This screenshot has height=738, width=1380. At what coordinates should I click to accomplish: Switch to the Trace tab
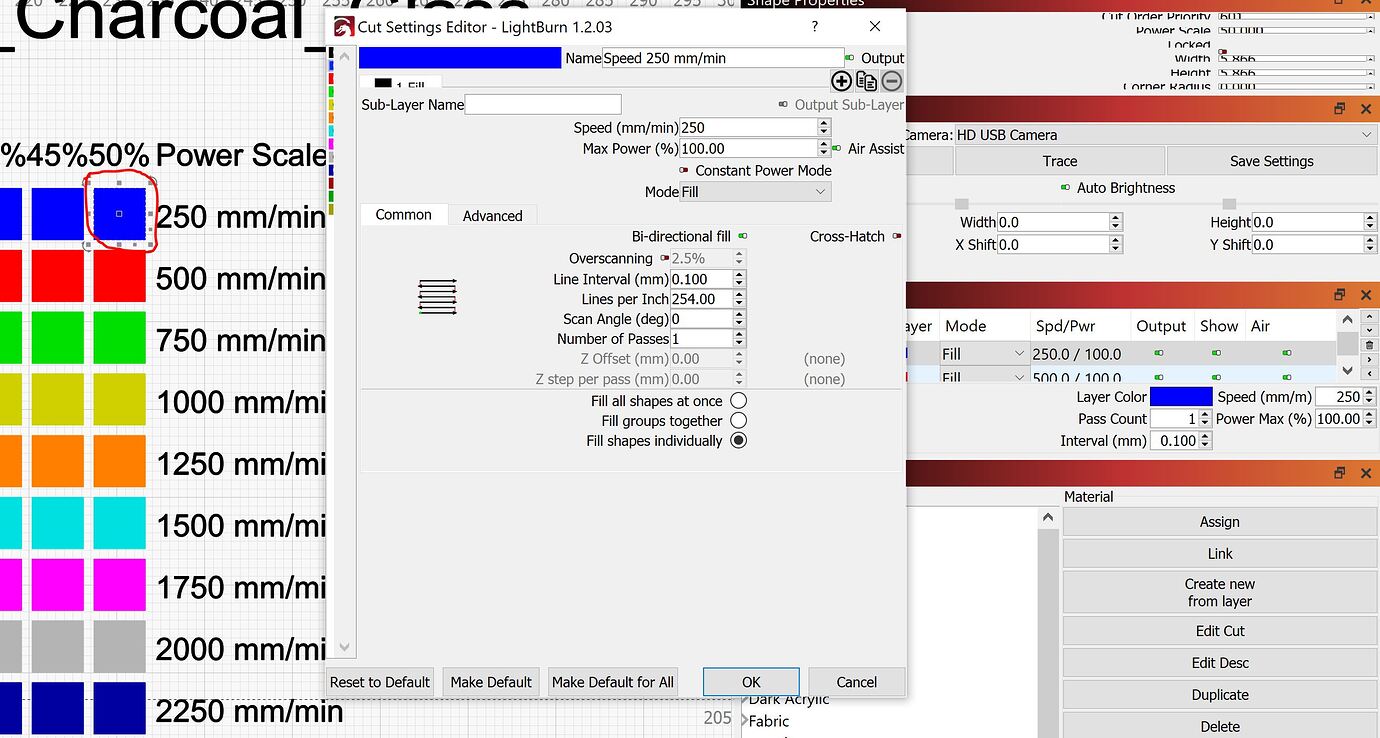(1059, 160)
